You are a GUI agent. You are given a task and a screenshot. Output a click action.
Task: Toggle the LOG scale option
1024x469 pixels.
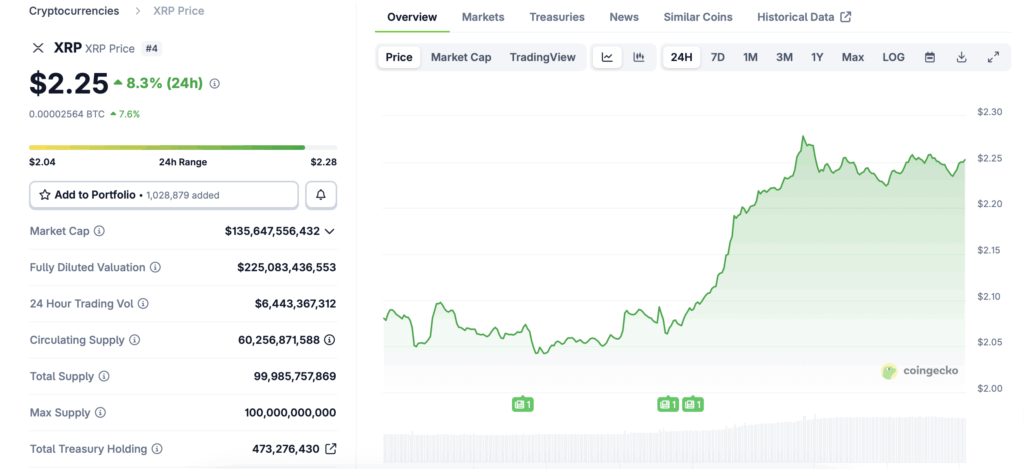(x=893, y=57)
